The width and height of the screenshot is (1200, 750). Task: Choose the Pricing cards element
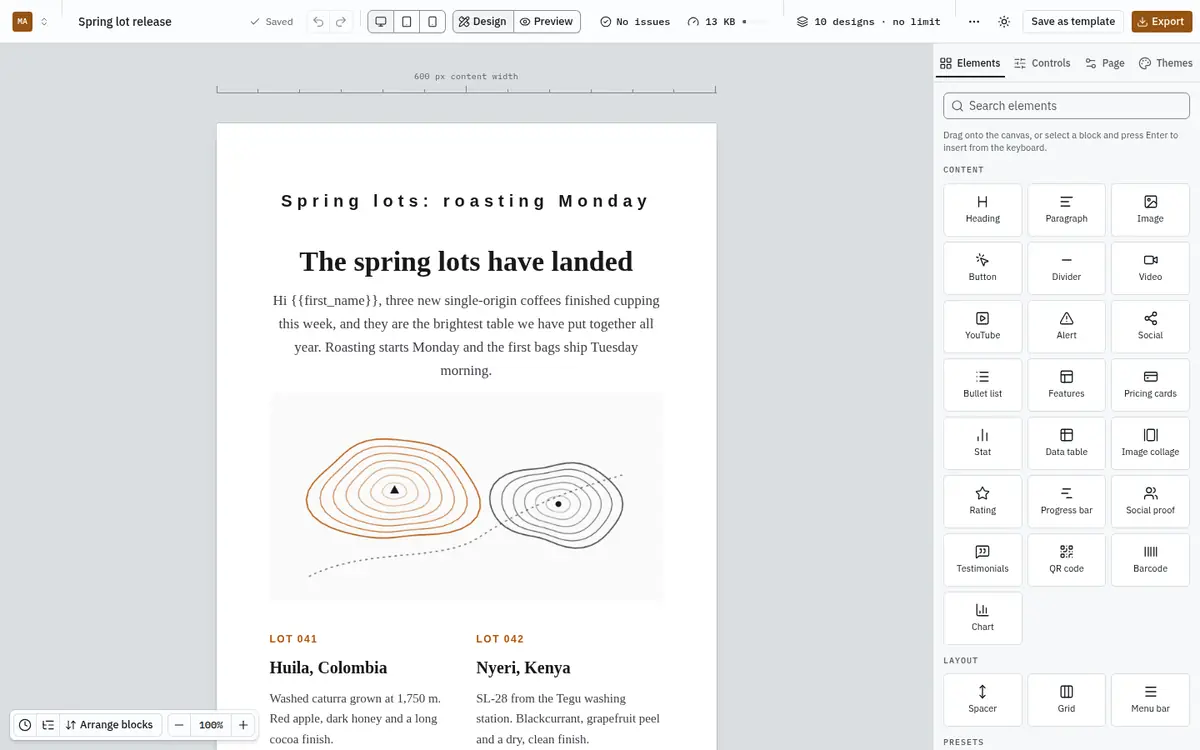click(1150, 384)
